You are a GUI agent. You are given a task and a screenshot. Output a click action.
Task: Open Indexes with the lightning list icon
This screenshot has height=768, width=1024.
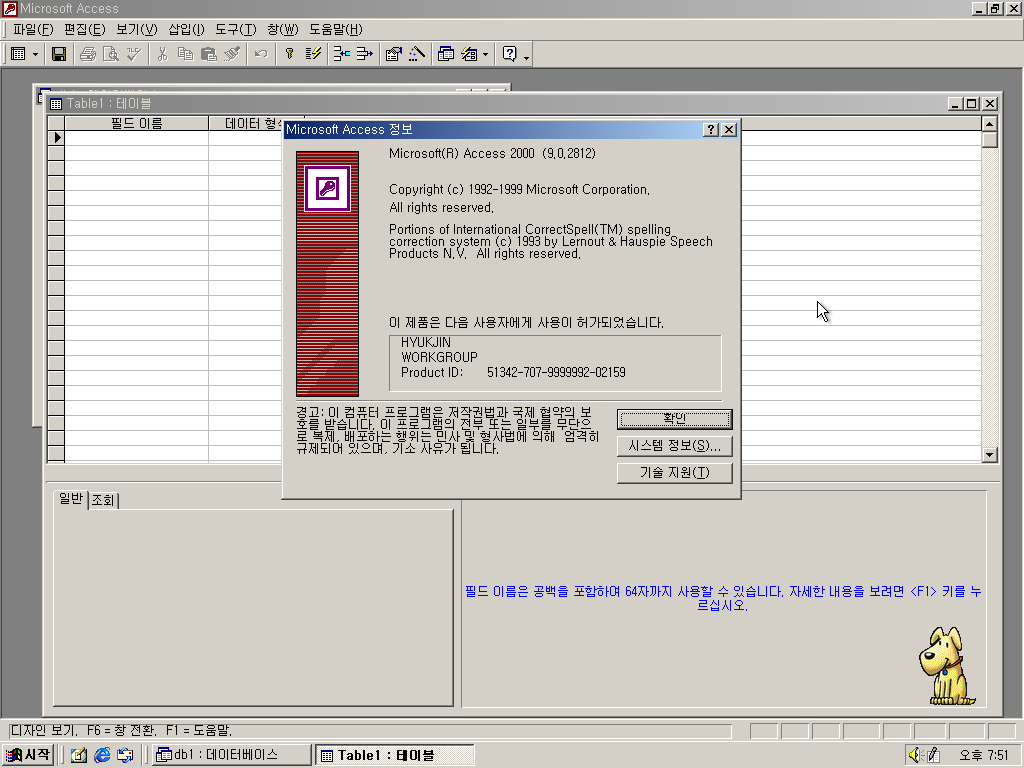coord(313,54)
